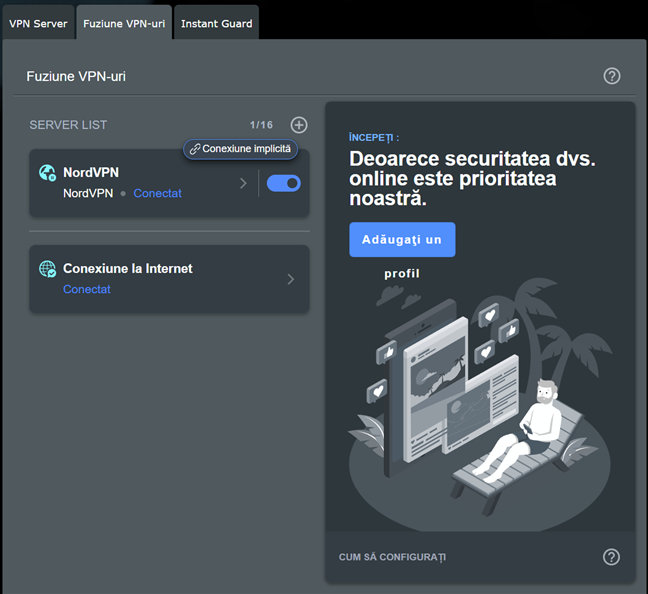The height and width of the screenshot is (594, 648).
Task: Open the Instant Guard tab
Action: pyautogui.click(x=216, y=23)
